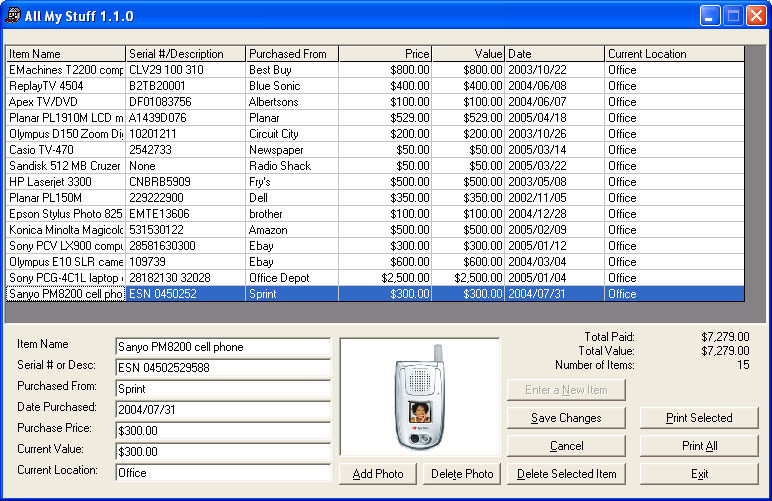Focus the Purchased From field
The image size is (772, 501).
[223, 389]
